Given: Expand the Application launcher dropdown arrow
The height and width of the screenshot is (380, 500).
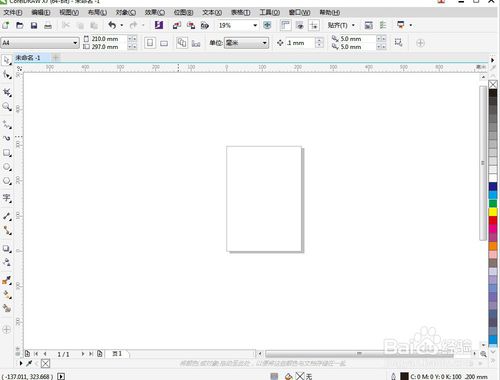Looking at the screenshot, I should point(411,25).
